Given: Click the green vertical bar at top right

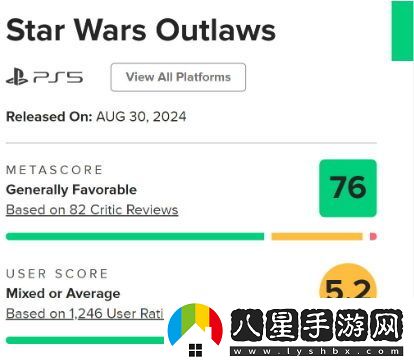Looking at the screenshot, I should [x=403, y=31].
